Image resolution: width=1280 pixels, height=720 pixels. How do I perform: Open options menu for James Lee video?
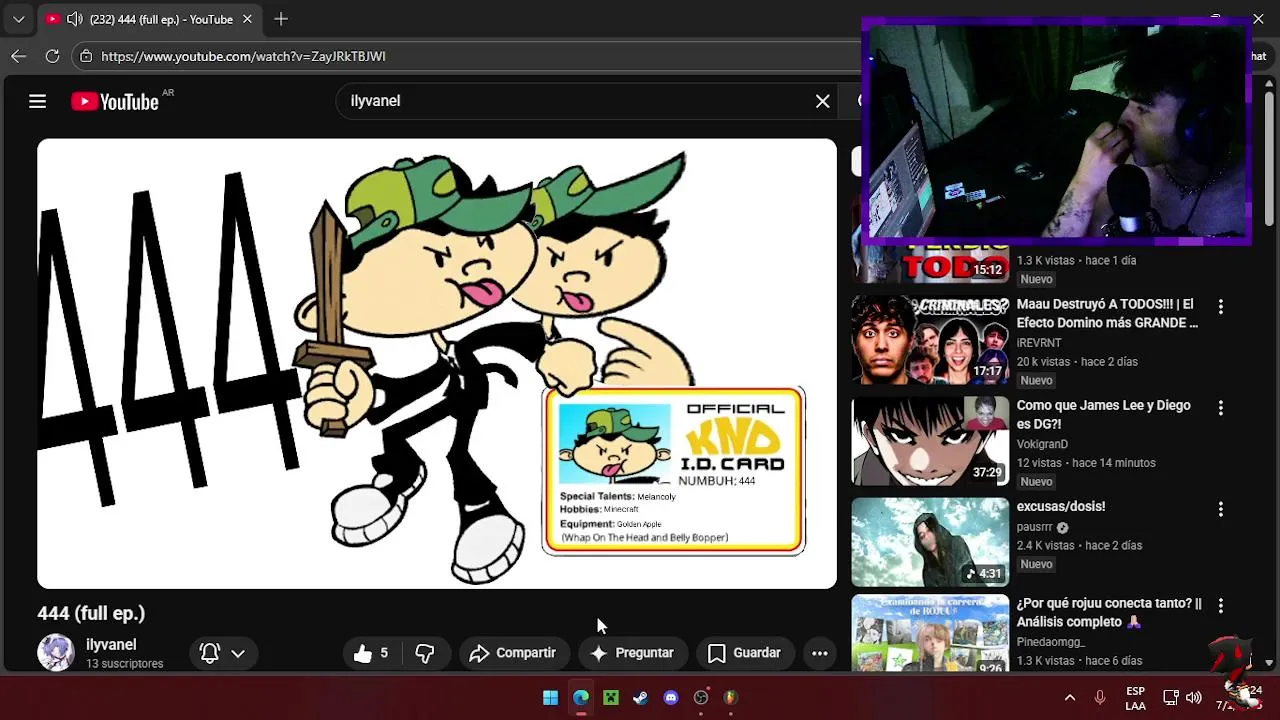click(x=1220, y=408)
